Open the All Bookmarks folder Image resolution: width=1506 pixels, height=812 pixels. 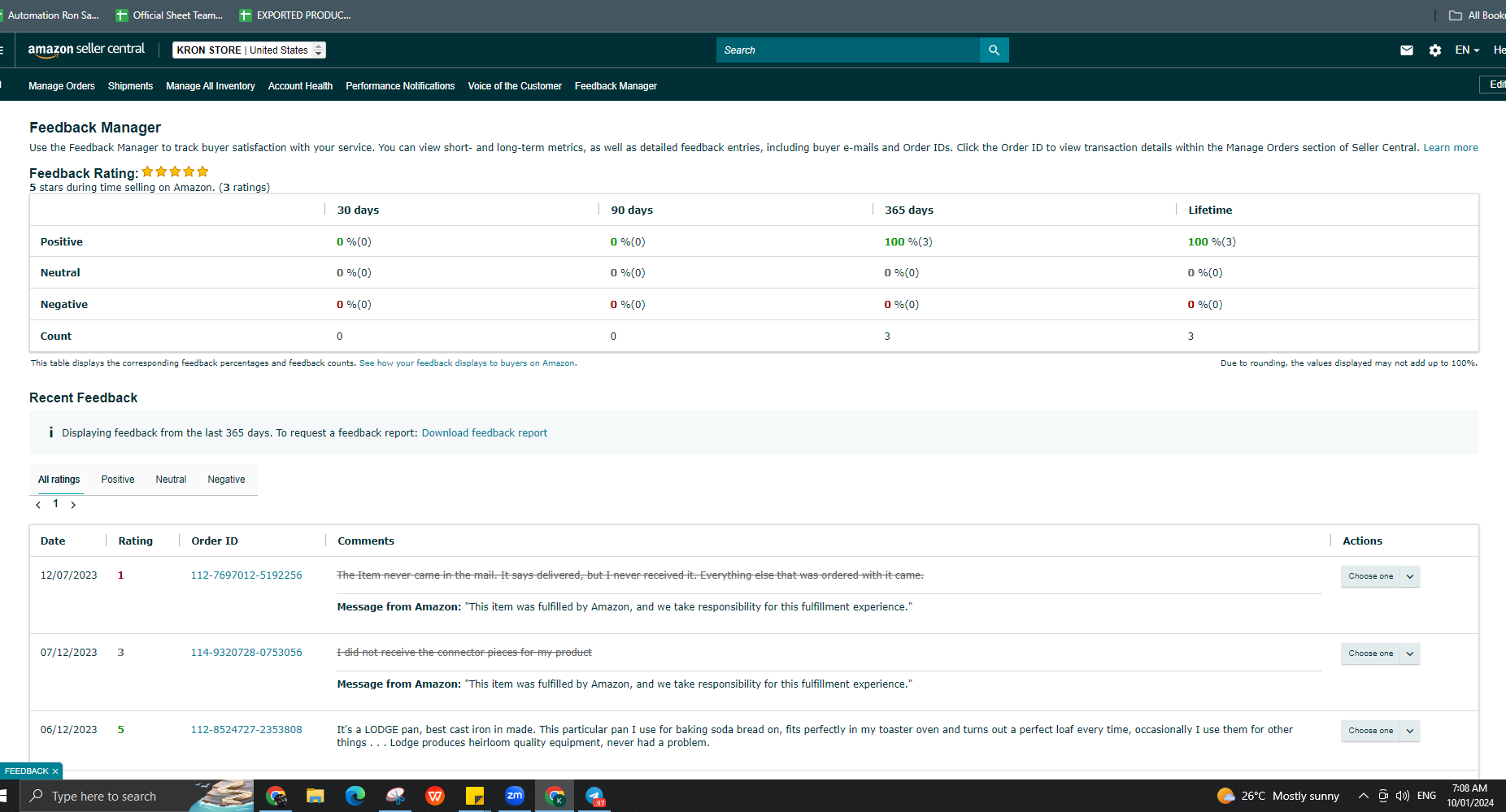coord(1477,15)
